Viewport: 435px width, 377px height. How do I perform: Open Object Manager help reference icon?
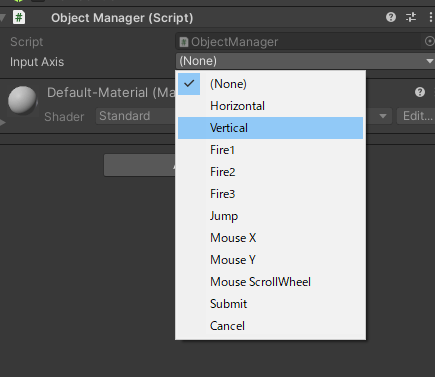391,17
